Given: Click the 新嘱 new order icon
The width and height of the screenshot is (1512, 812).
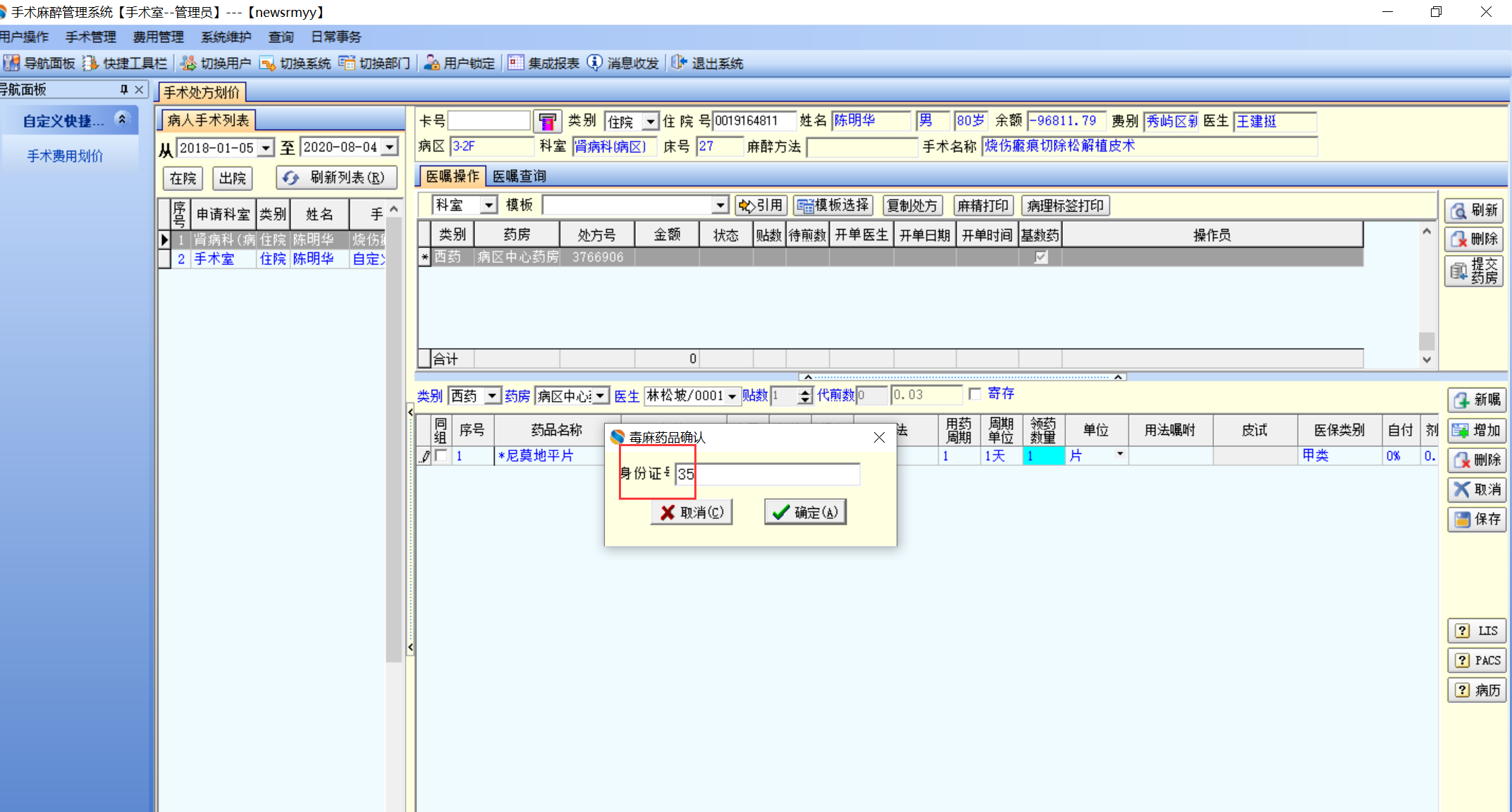Looking at the screenshot, I should tap(1476, 400).
